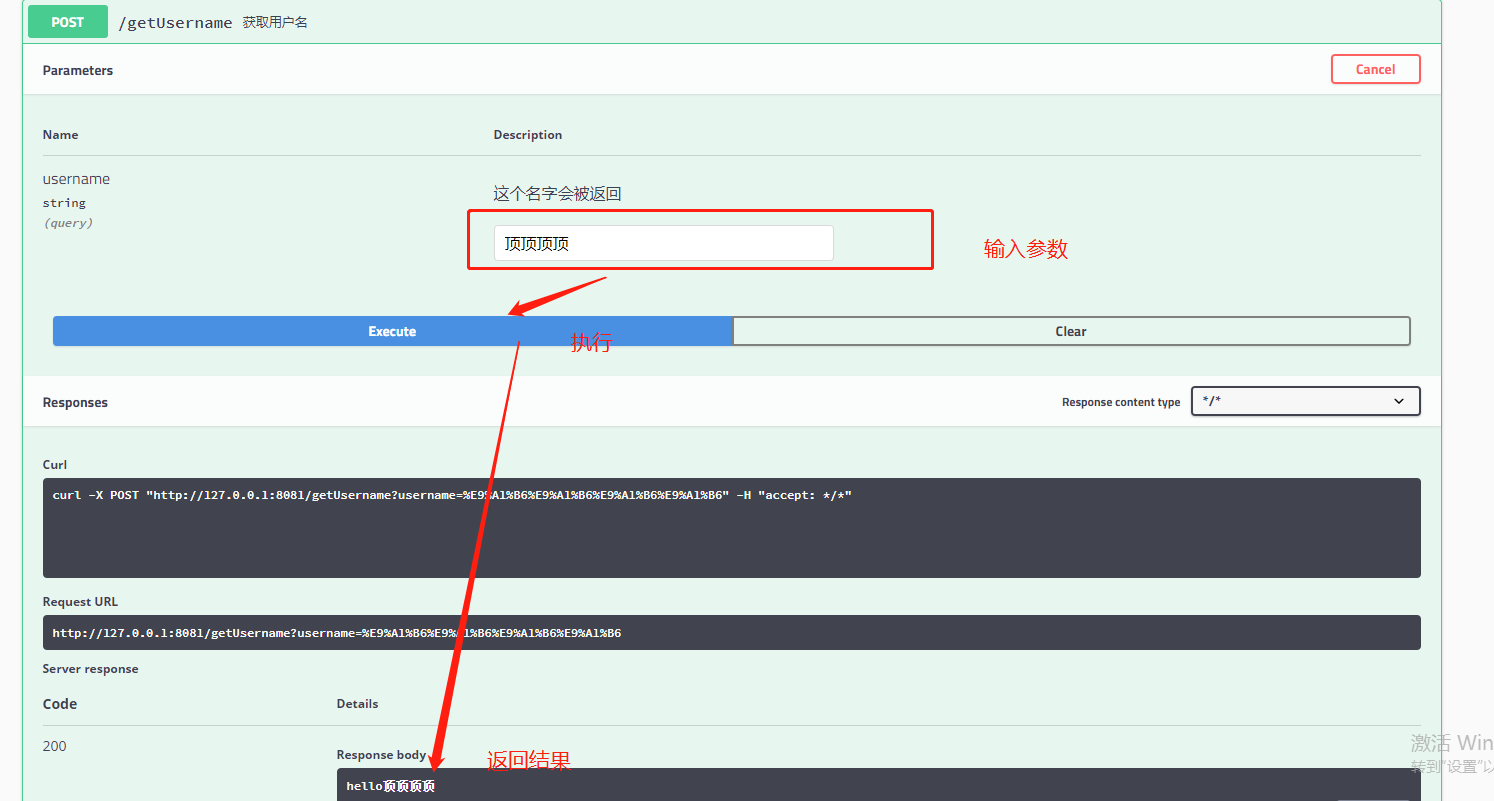1494x801 pixels.
Task: Click the username parameter name label
Action: click(x=76, y=179)
